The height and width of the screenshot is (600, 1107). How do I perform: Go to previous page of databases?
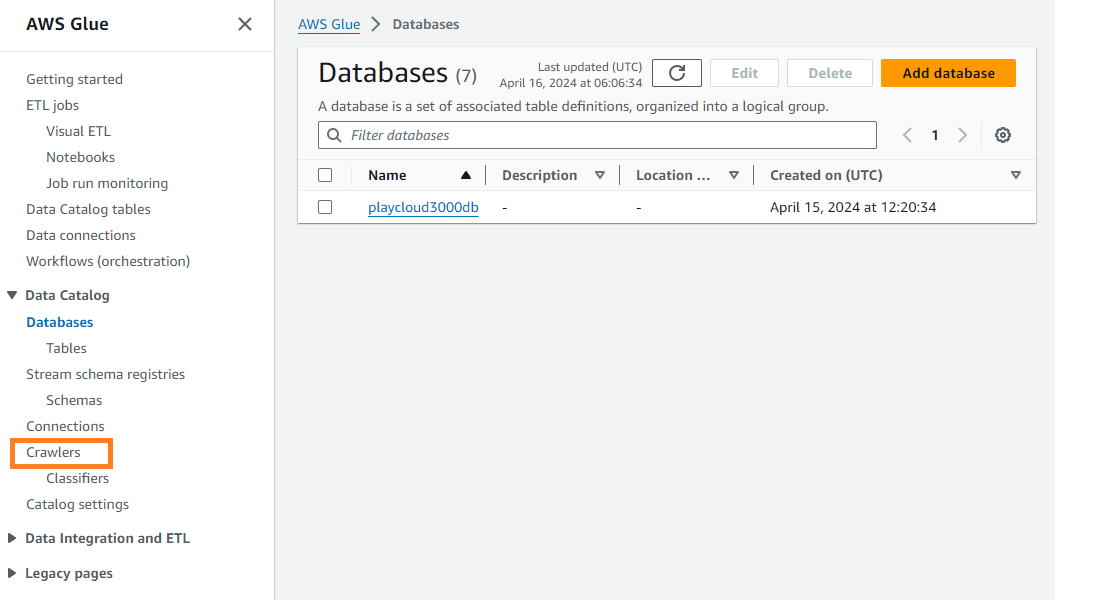pos(907,135)
